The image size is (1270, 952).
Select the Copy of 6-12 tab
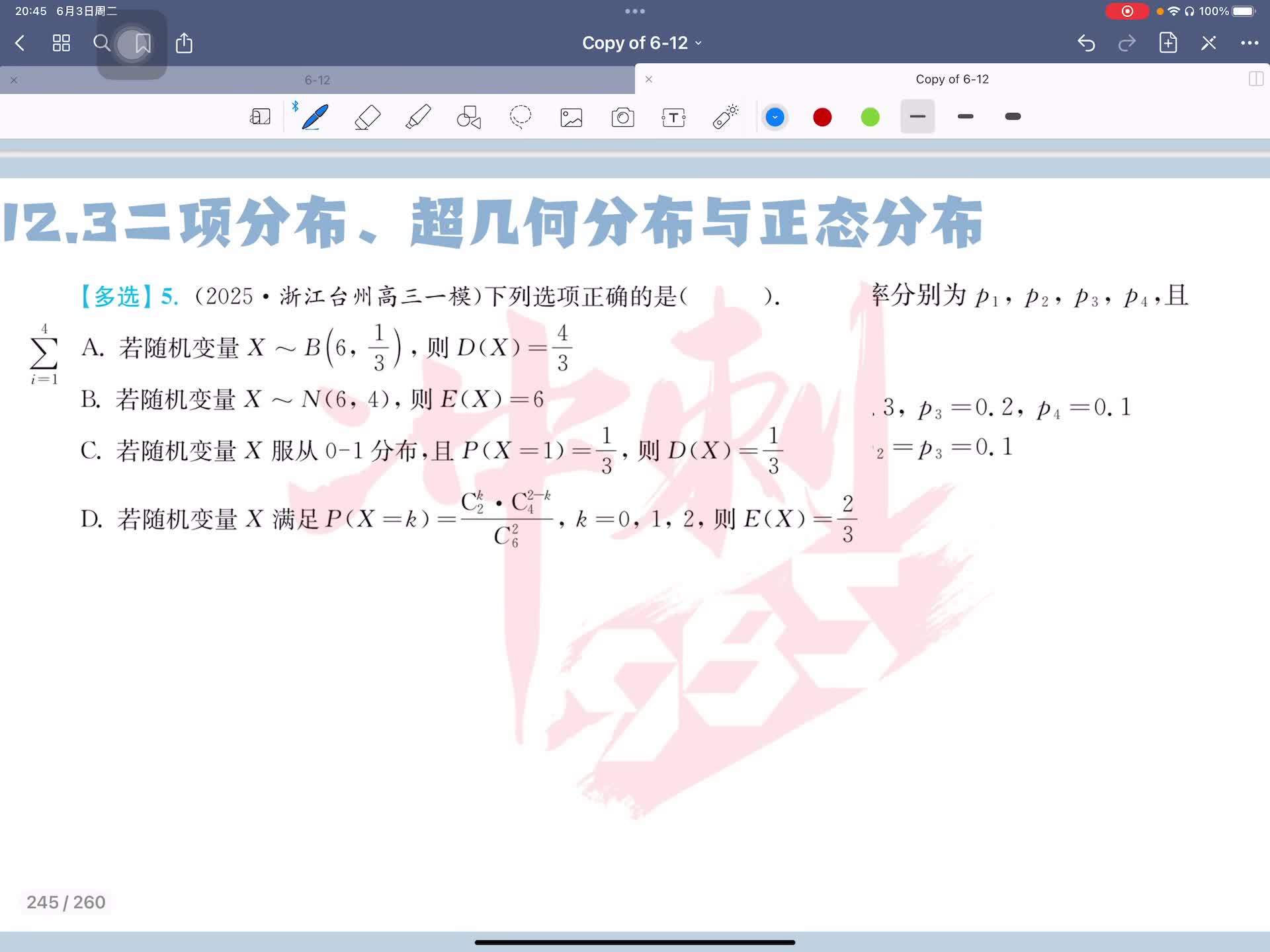951,79
